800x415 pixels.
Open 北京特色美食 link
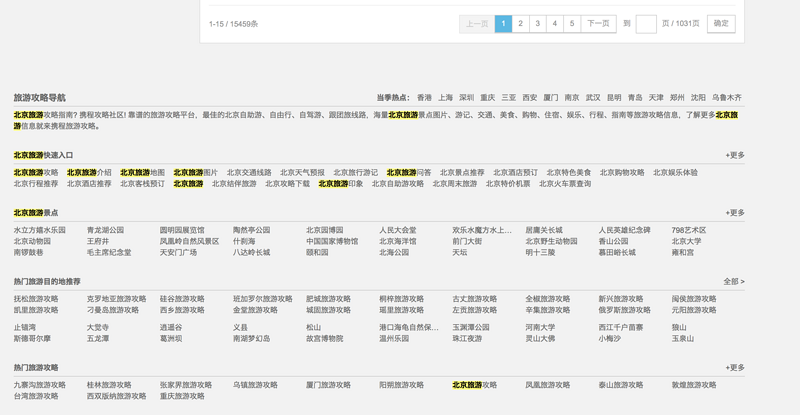(x=569, y=173)
